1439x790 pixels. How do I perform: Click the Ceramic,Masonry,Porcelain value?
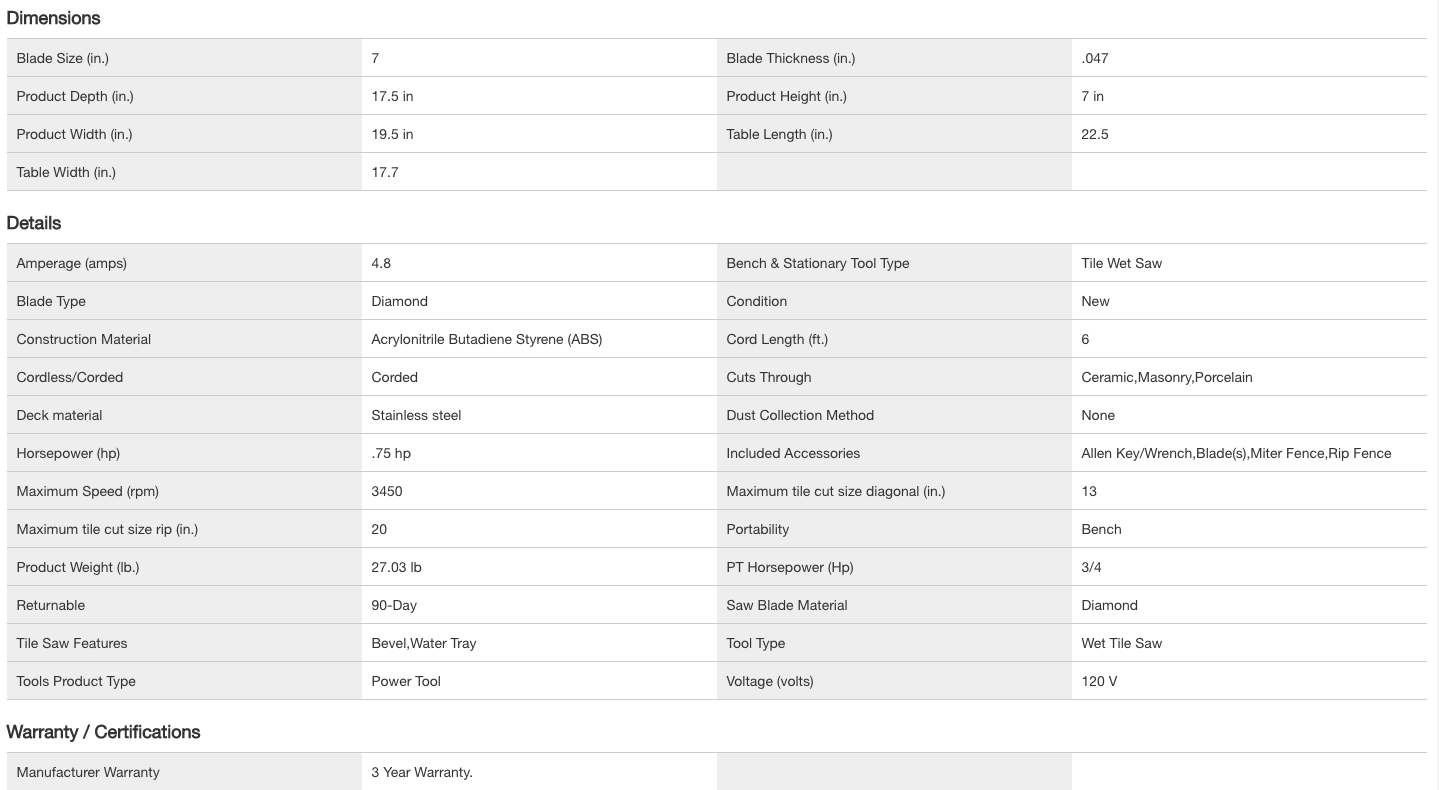click(1166, 377)
